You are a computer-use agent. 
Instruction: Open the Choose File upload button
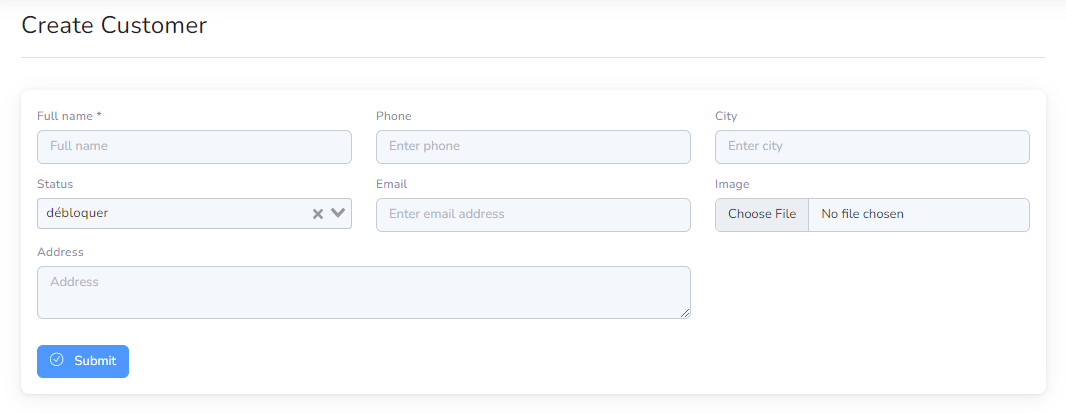coord(762,215)
